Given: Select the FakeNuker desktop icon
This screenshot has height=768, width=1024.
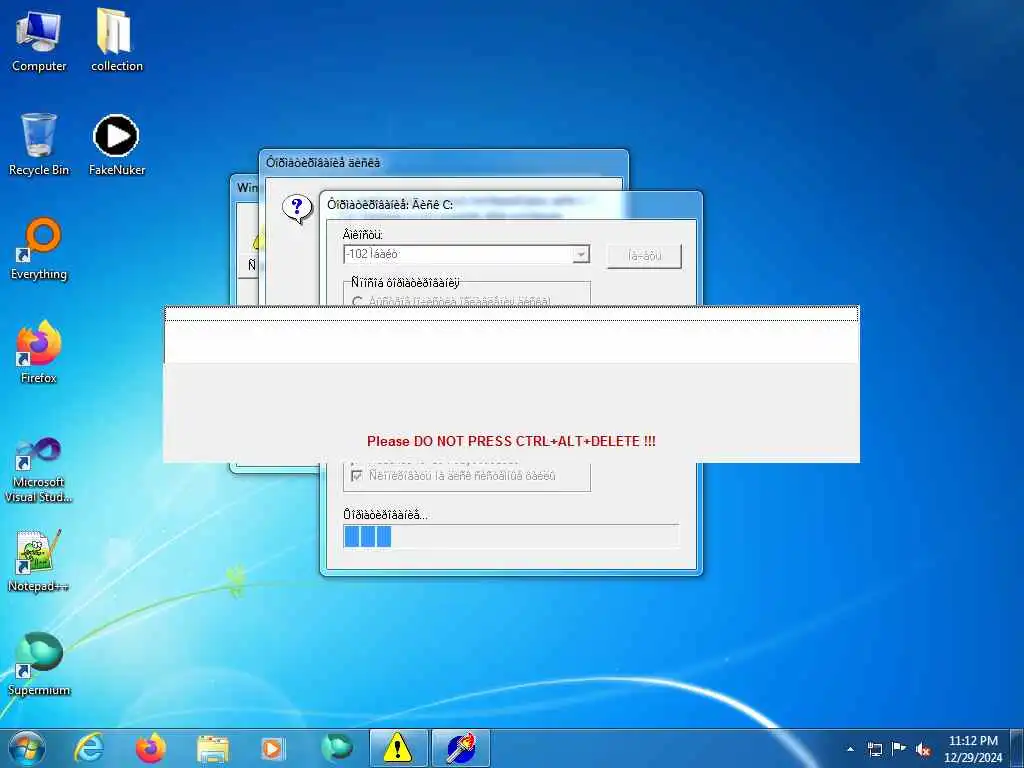Looking at the screenshot, I should pyautogui.click(x=116, y=144).
